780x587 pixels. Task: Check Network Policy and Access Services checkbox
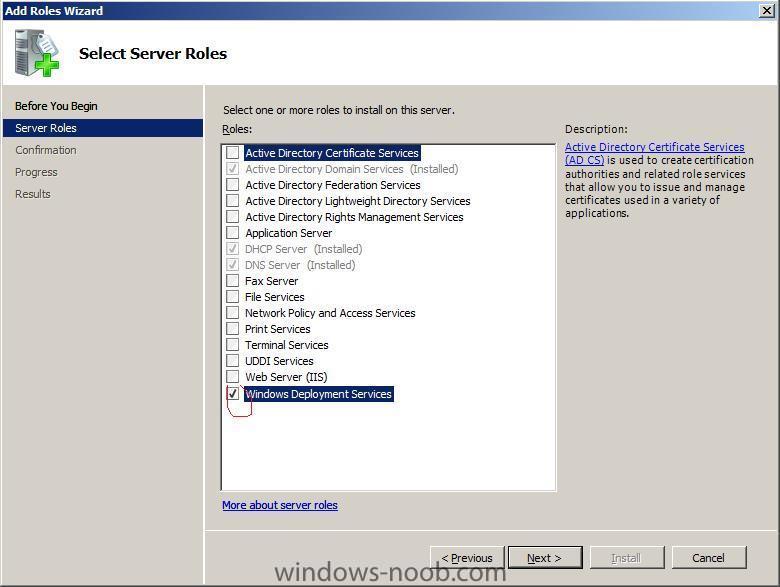pos(232,312)
